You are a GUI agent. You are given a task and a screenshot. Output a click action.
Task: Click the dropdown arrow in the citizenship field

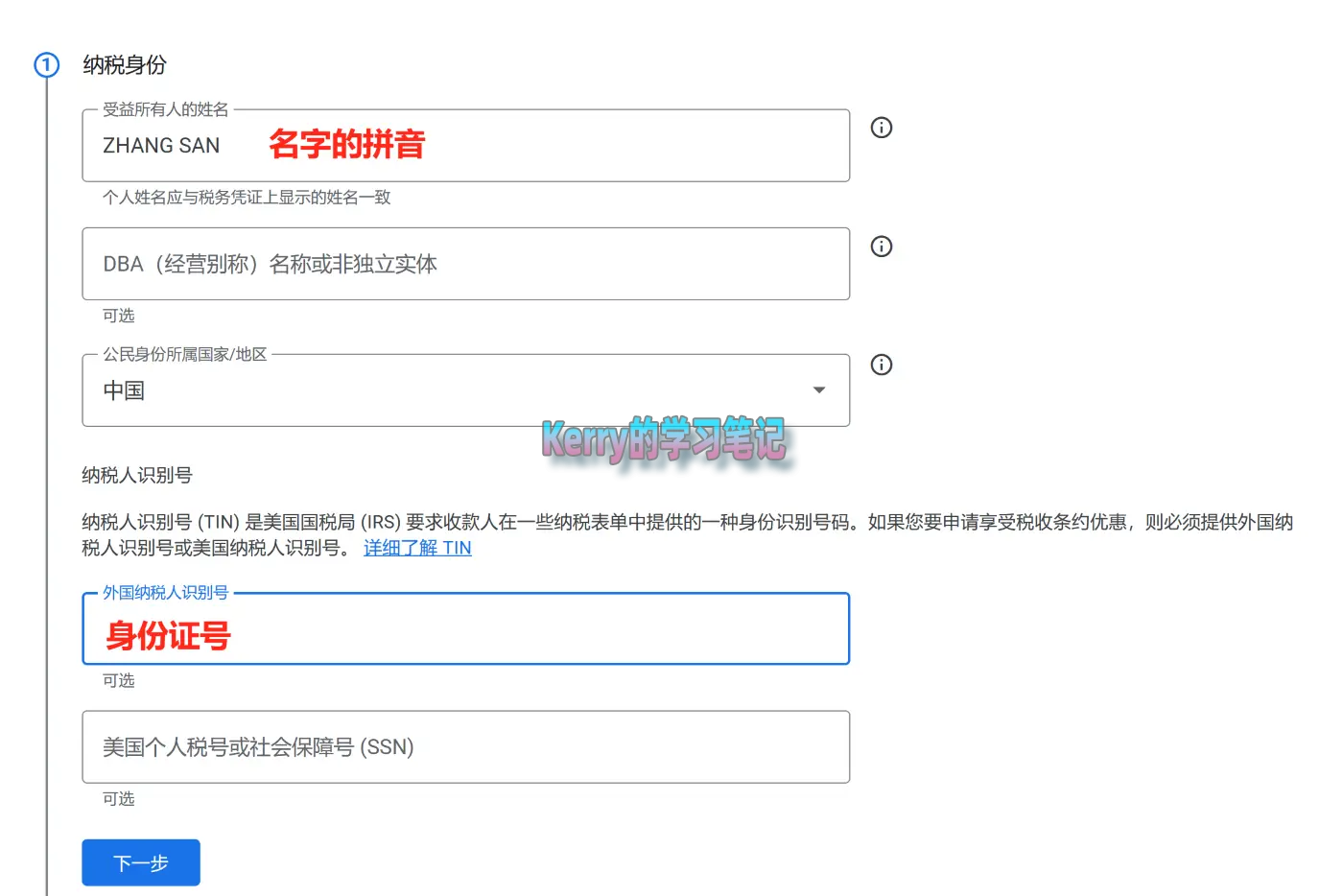pos(818,389)
